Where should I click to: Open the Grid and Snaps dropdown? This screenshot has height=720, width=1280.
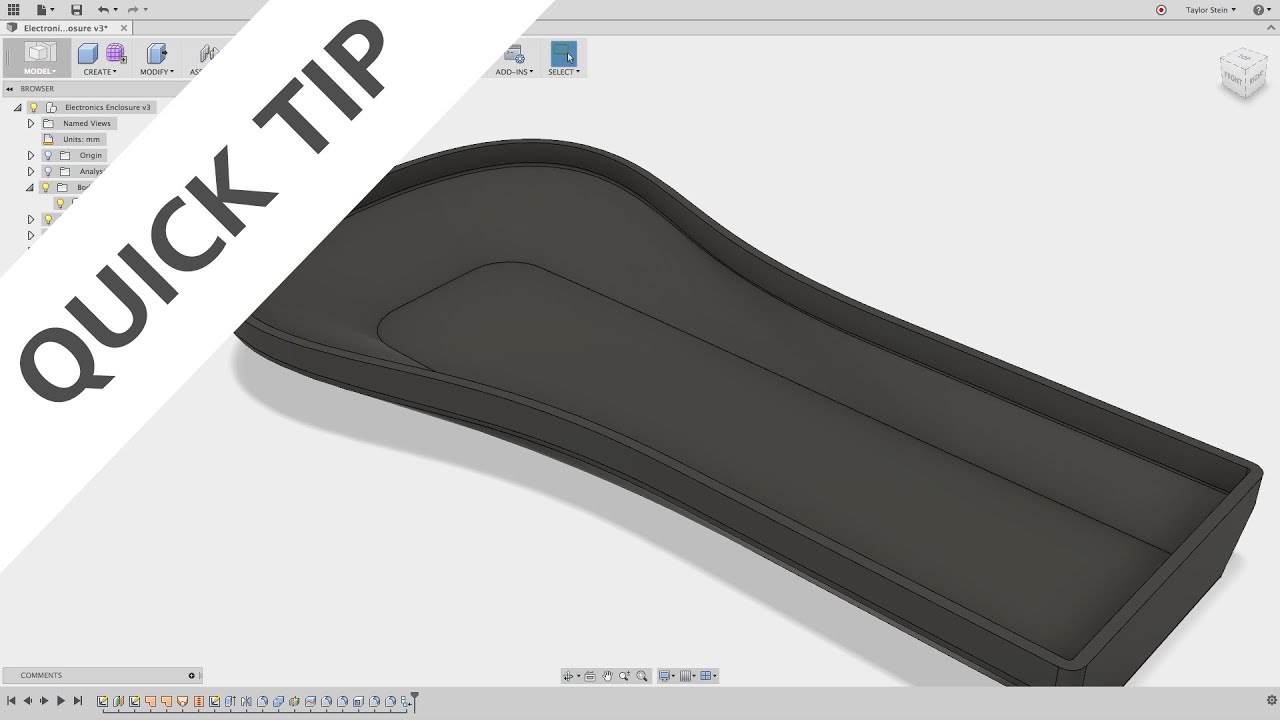[687, 676]
